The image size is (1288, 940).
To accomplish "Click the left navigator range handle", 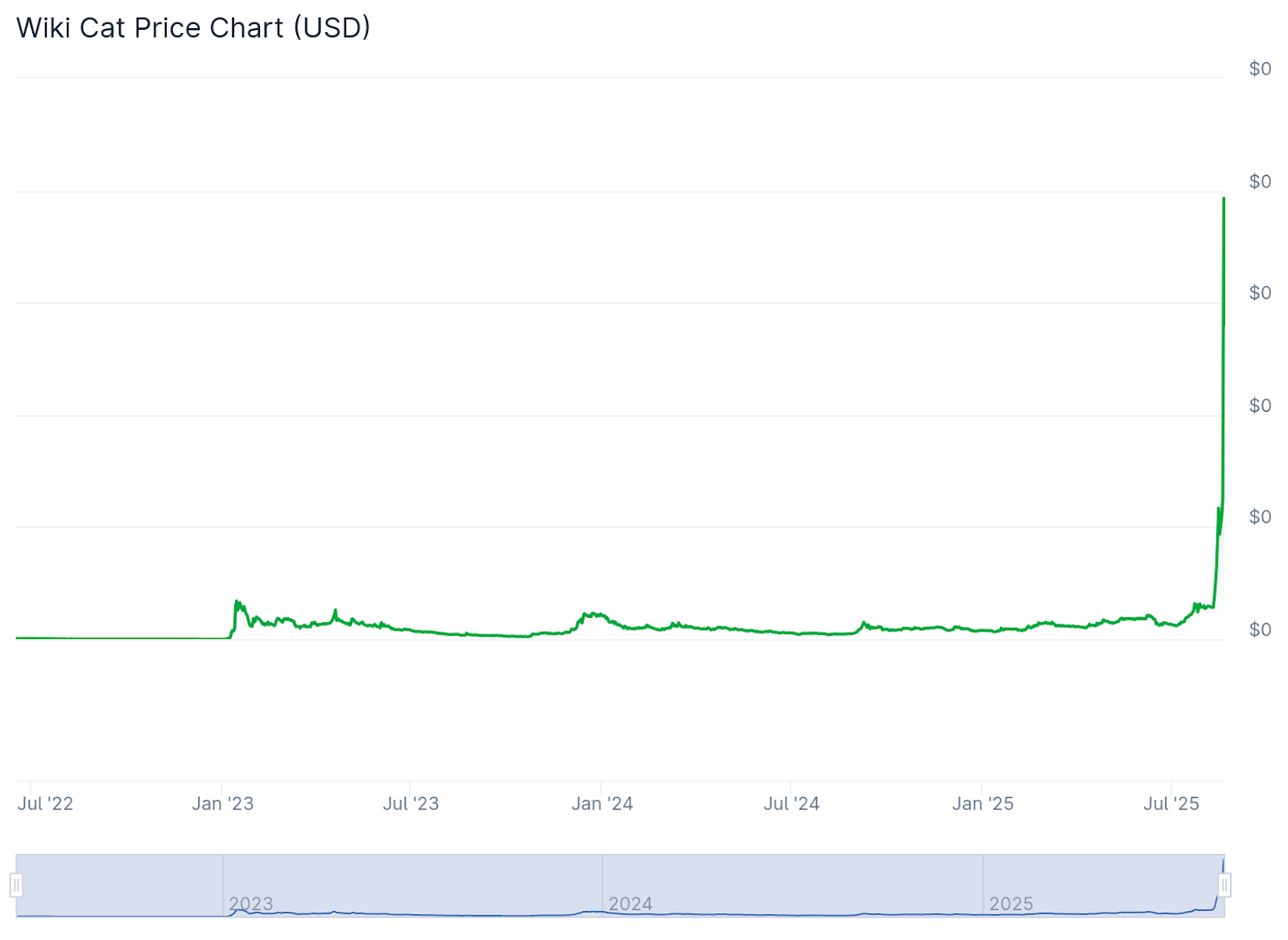I will coord(16,885).
